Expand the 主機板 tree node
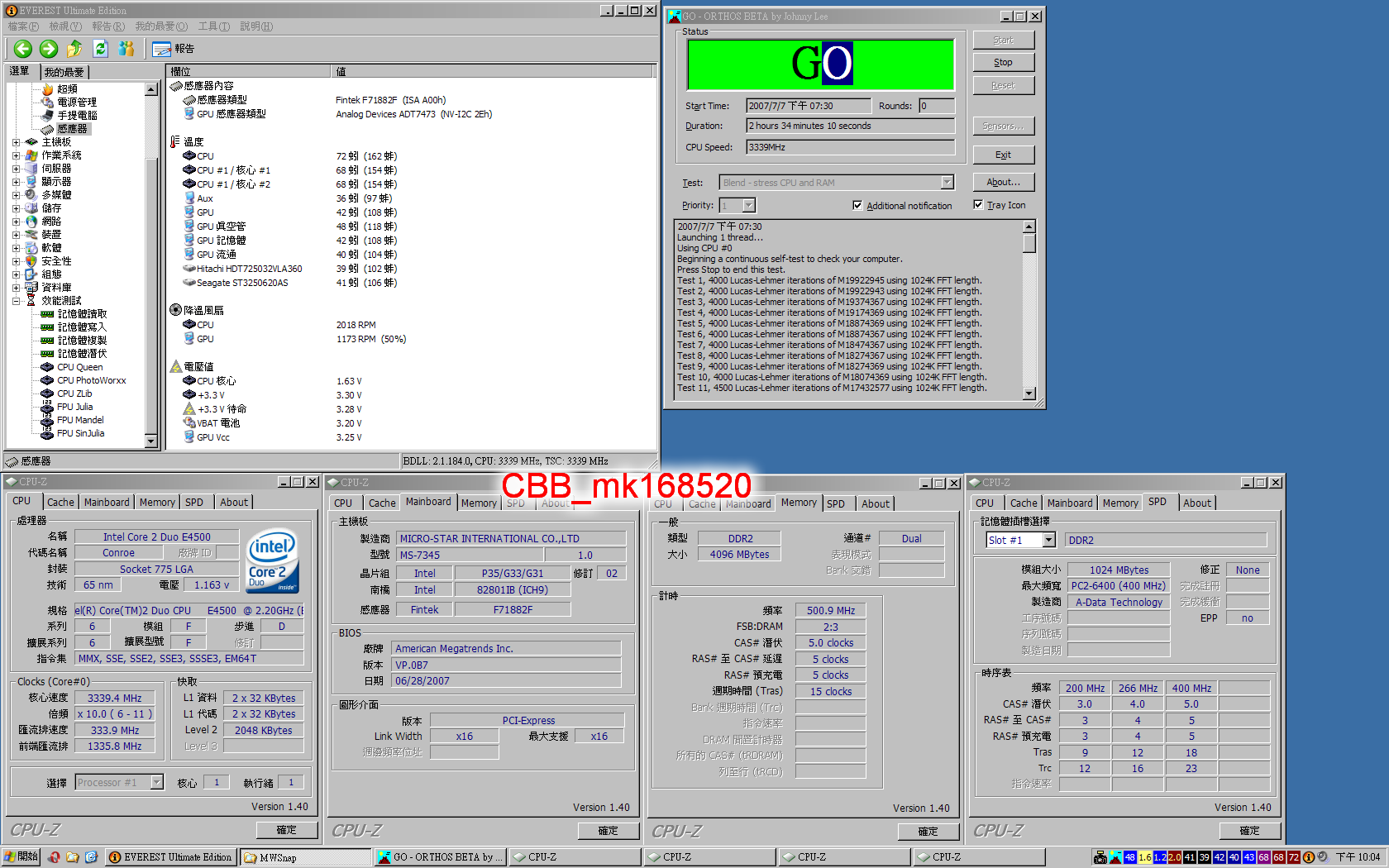The image size is (1389, 868). pos(16,142)
